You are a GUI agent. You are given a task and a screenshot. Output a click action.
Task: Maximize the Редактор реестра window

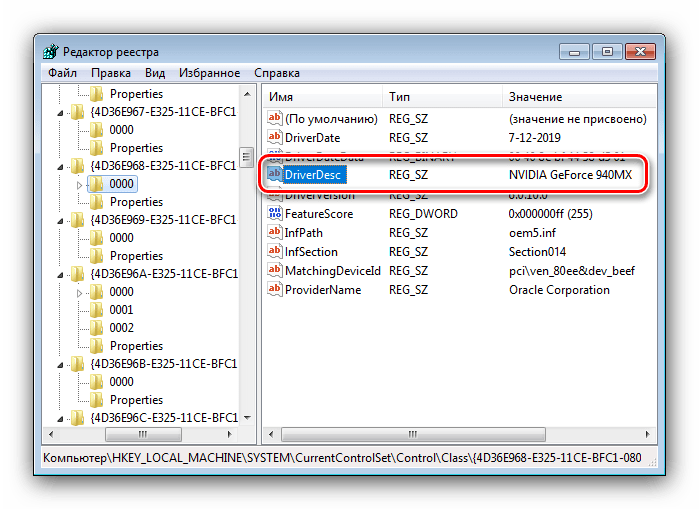607,52
